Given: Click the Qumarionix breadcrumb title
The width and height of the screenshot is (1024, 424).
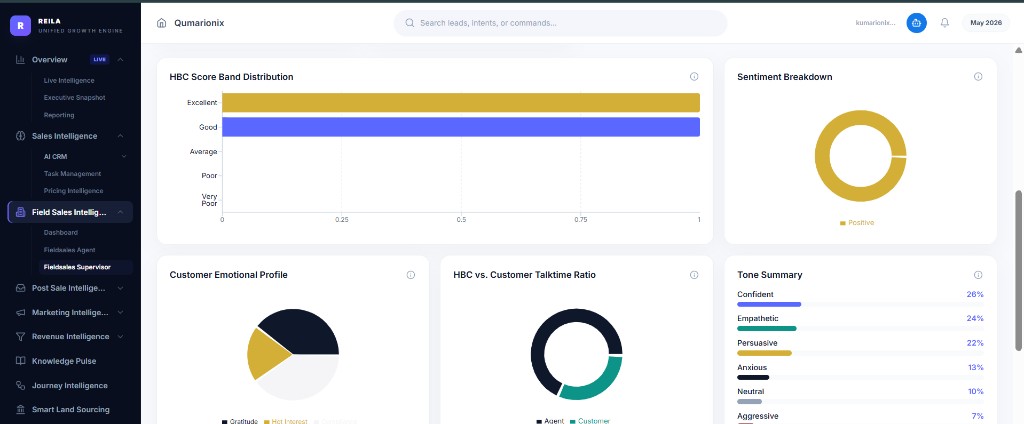Looking at the screenshot, I should 199,23.
